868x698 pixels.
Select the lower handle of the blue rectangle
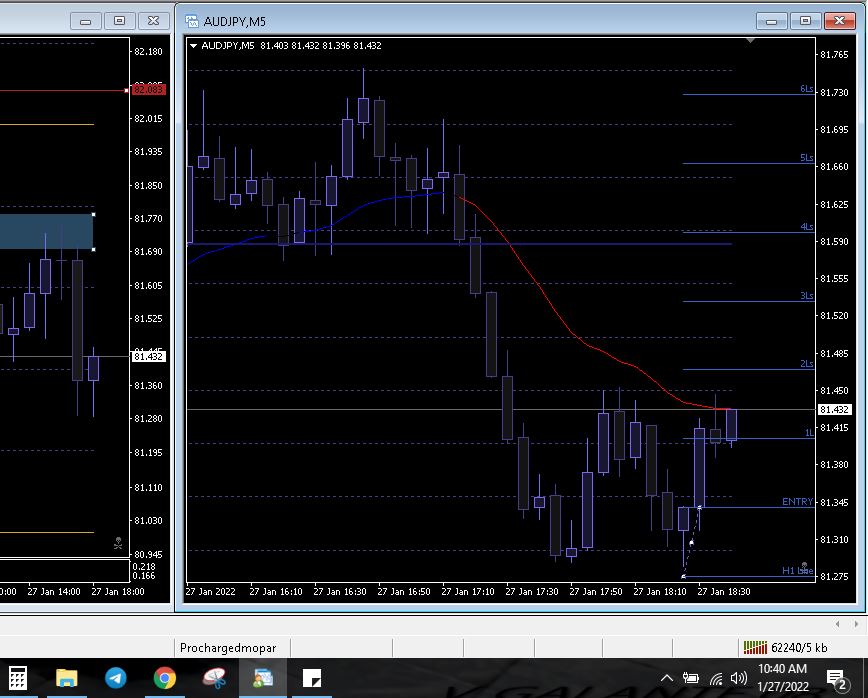click(x=94, y=250)
